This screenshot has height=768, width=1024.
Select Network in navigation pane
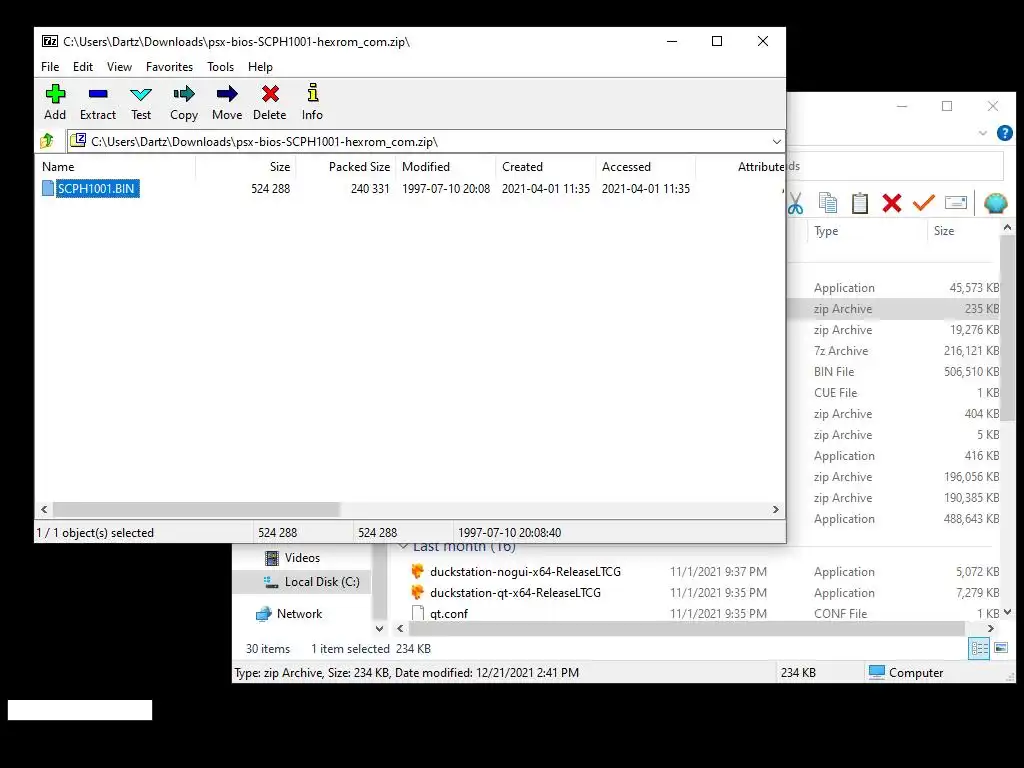pyautogui.click(x=288, y=614)
